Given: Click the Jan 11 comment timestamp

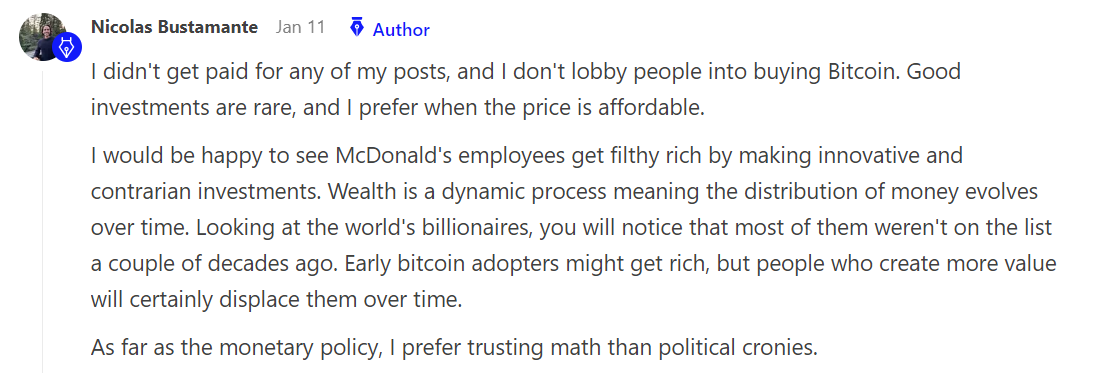Looking at the screenshot, I should click(x=300, y=27).
